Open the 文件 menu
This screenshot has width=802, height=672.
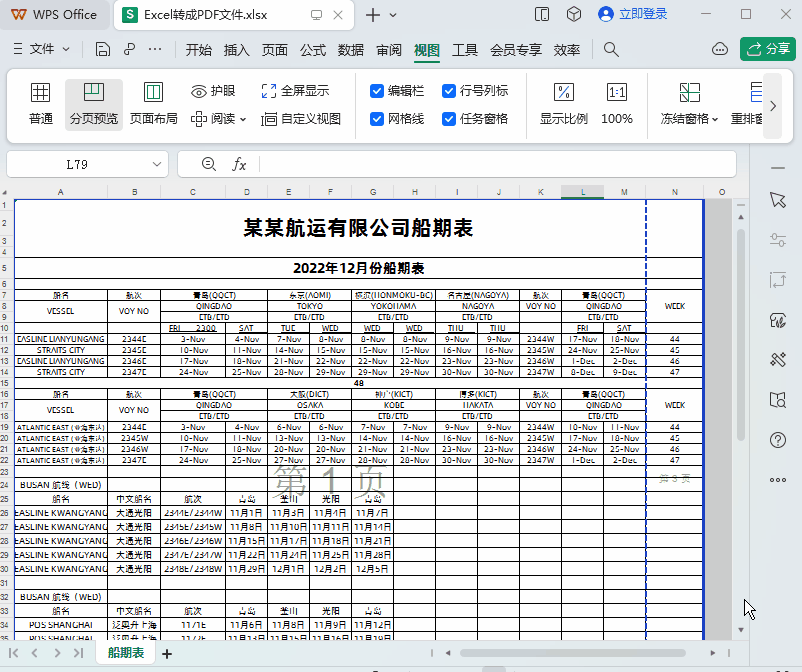coord(41,49)
